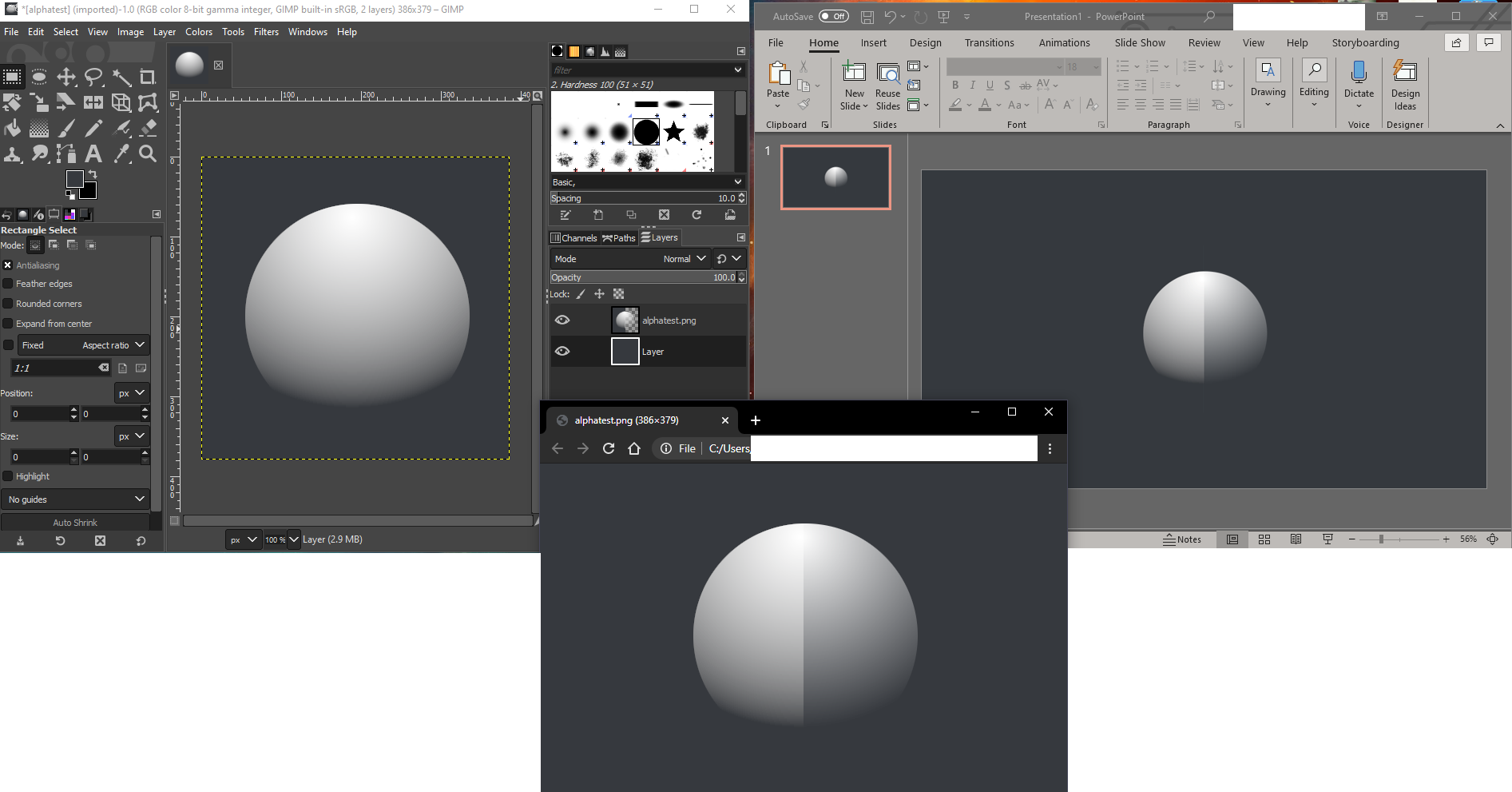Select the Crop tool in GIMP toolbox
This screenshot has width=1512, height=792.
click(x=148, y=78)
